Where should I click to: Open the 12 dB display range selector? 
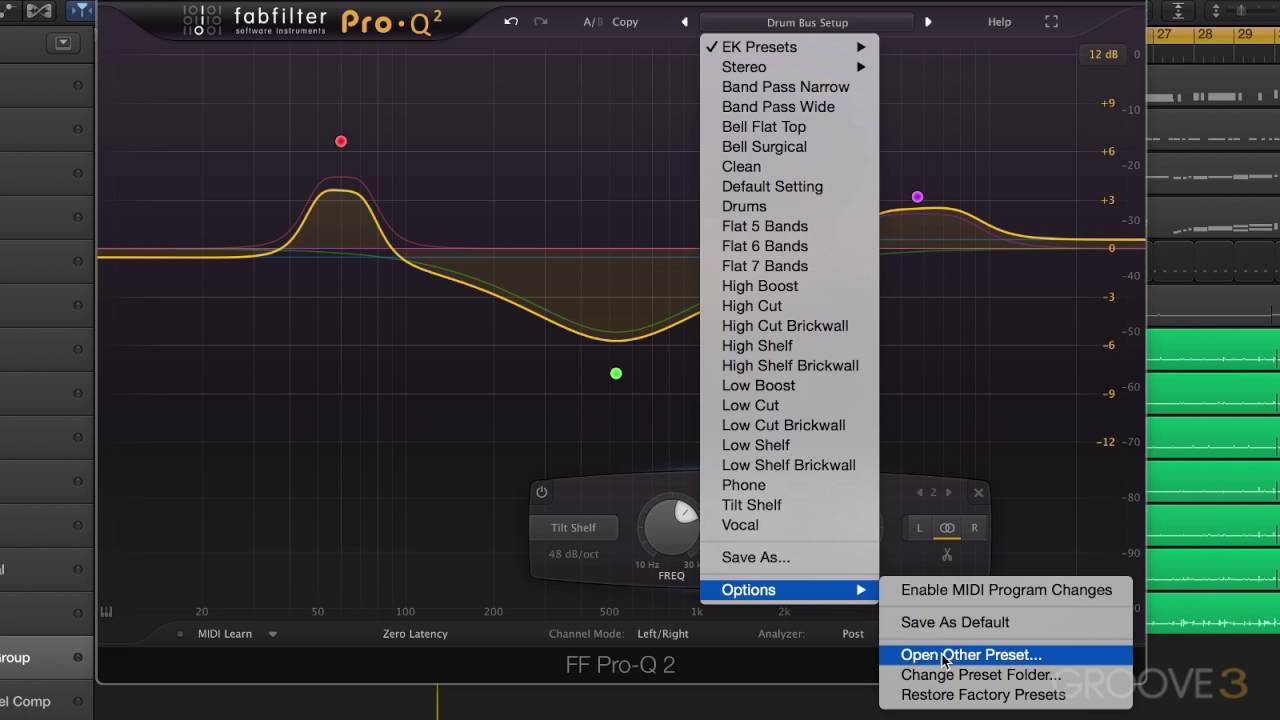(x=1103, y=54)
